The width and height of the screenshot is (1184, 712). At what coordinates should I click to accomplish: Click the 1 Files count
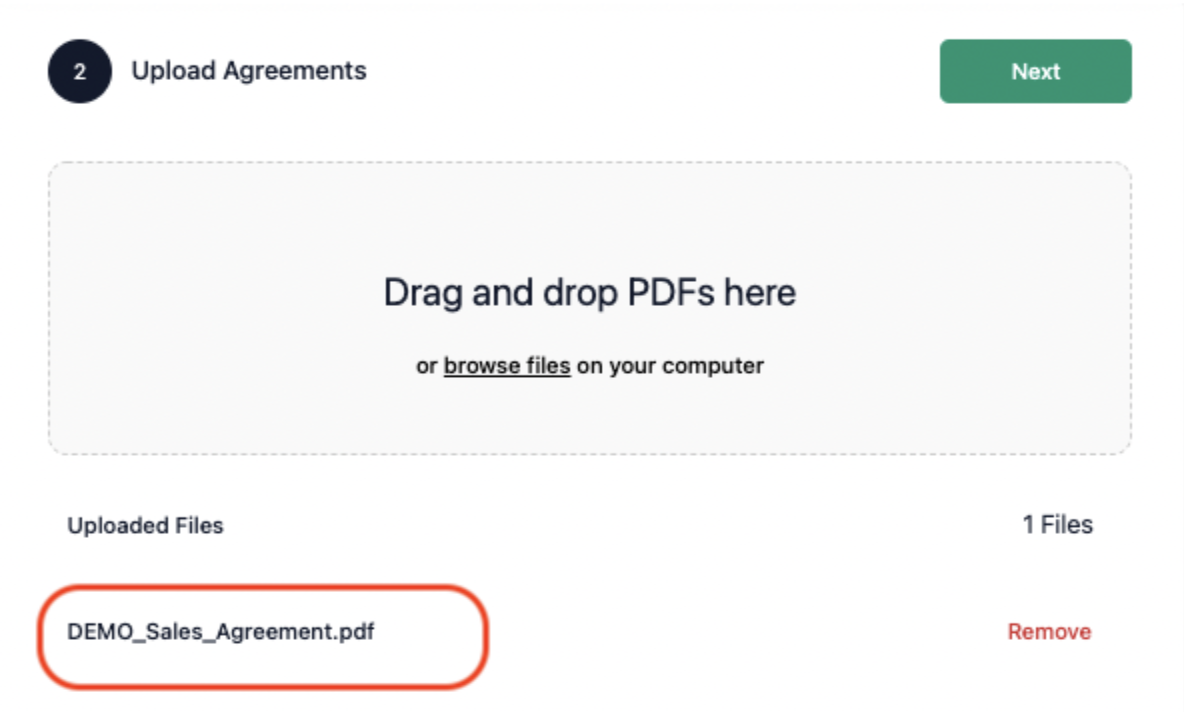[1057, 524]
